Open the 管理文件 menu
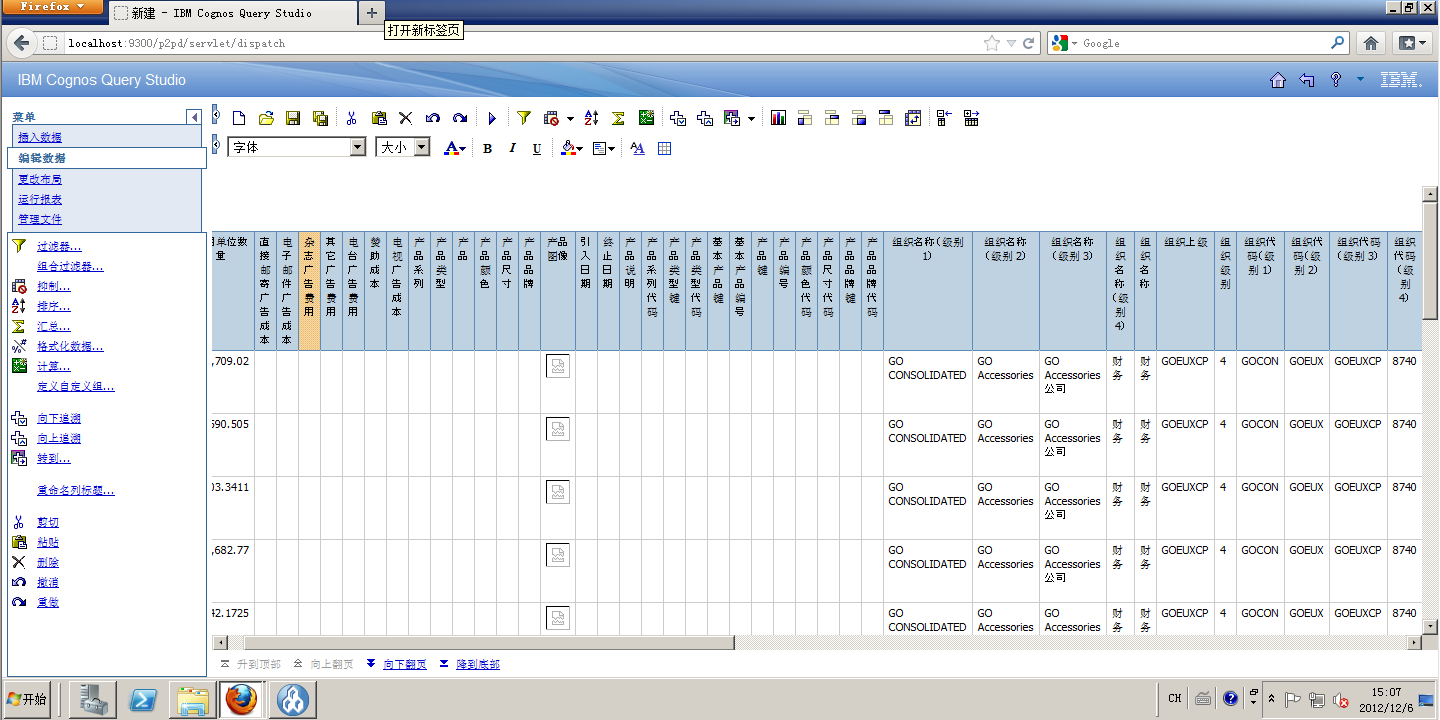The image size is (1440, 720). click(x=40, y=219)
